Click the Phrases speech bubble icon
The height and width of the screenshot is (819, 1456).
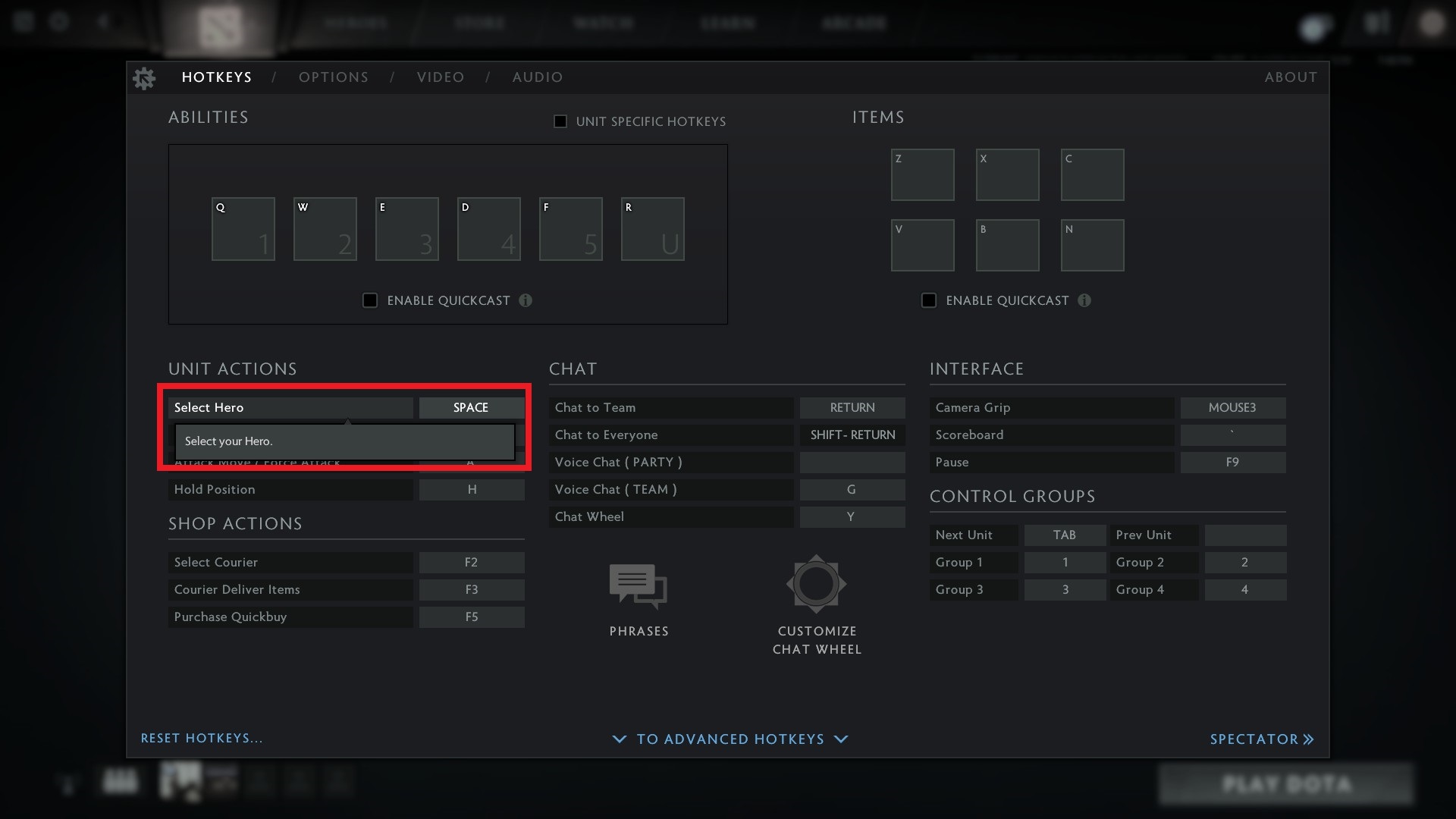638,585
